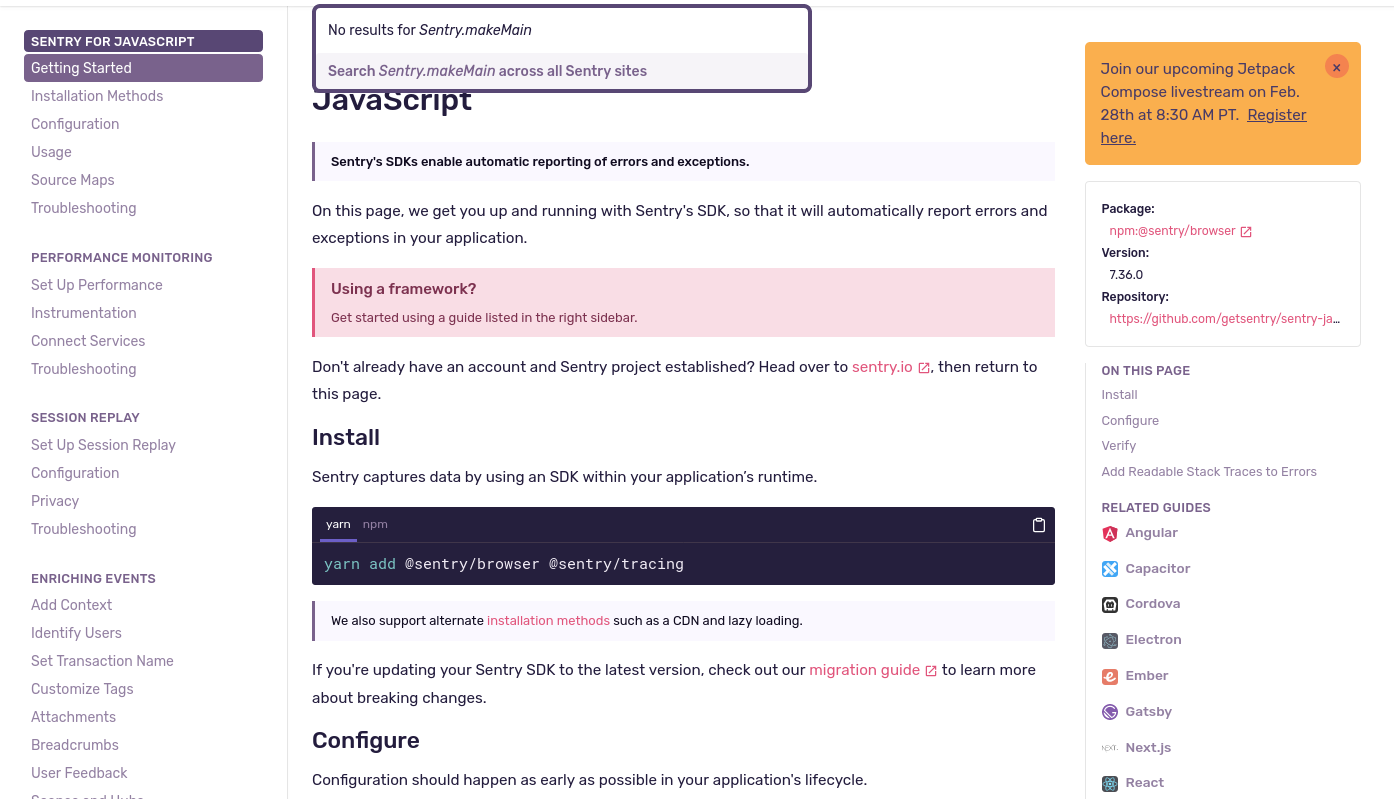Open the sentry.io external link
This screenshot has height=799, width=1394.
[883, 367]
